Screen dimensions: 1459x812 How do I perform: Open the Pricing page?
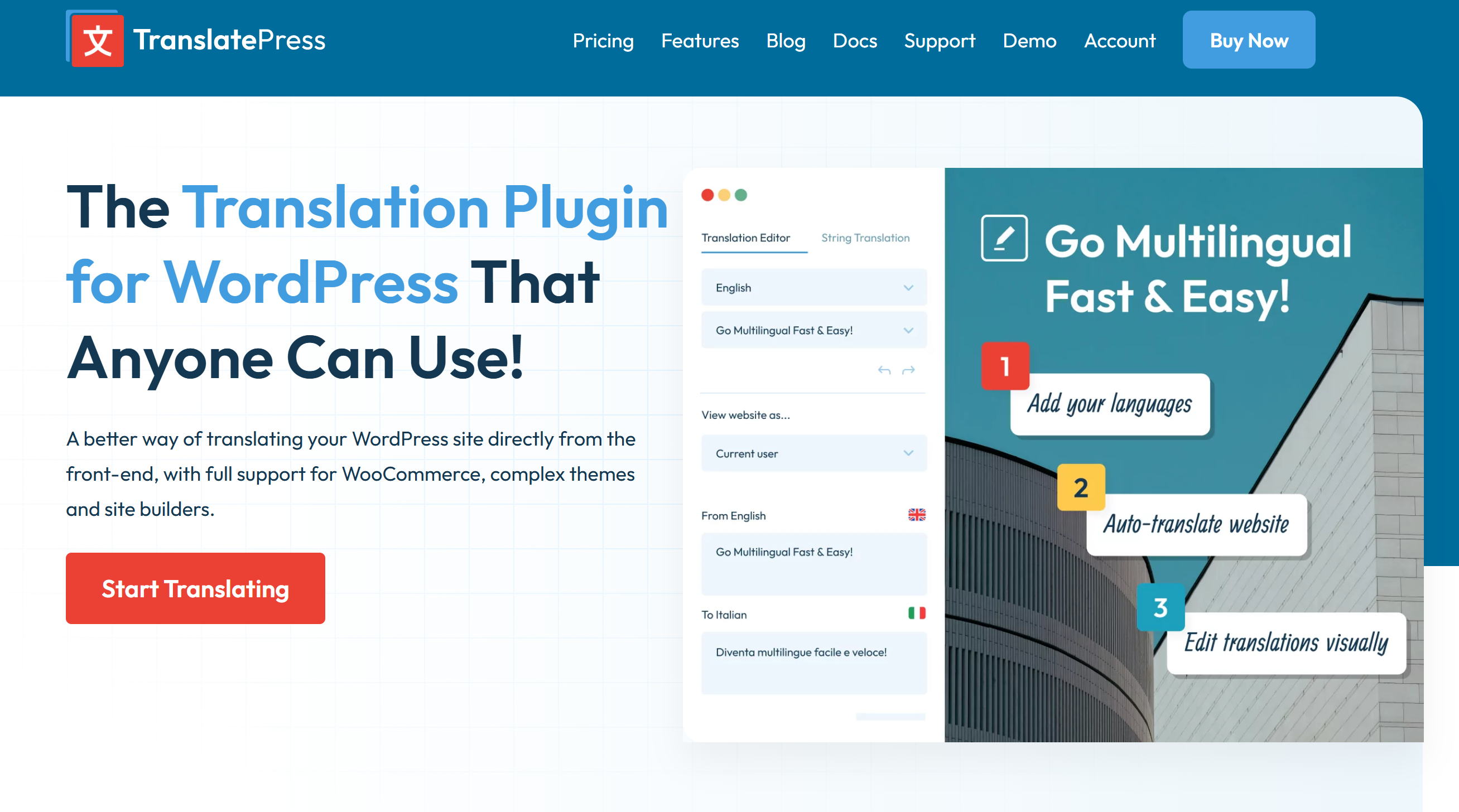coord(603,40)
